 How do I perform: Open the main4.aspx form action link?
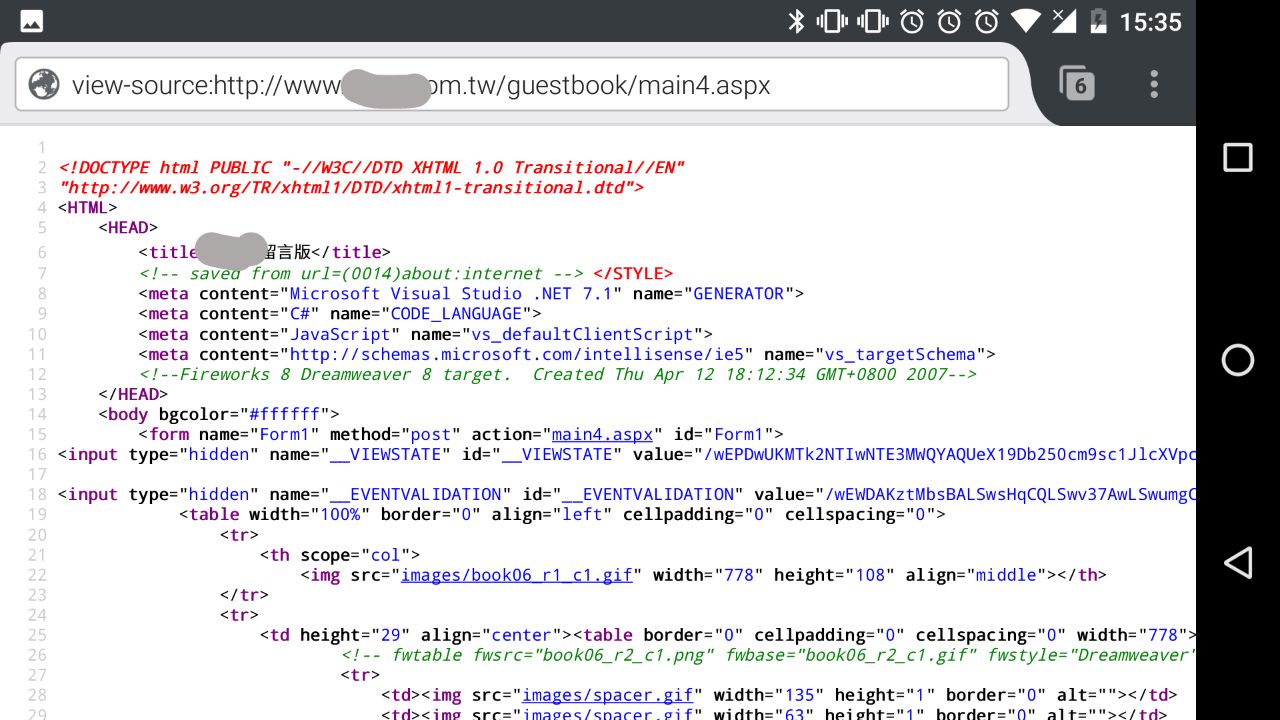coord(602,434)
